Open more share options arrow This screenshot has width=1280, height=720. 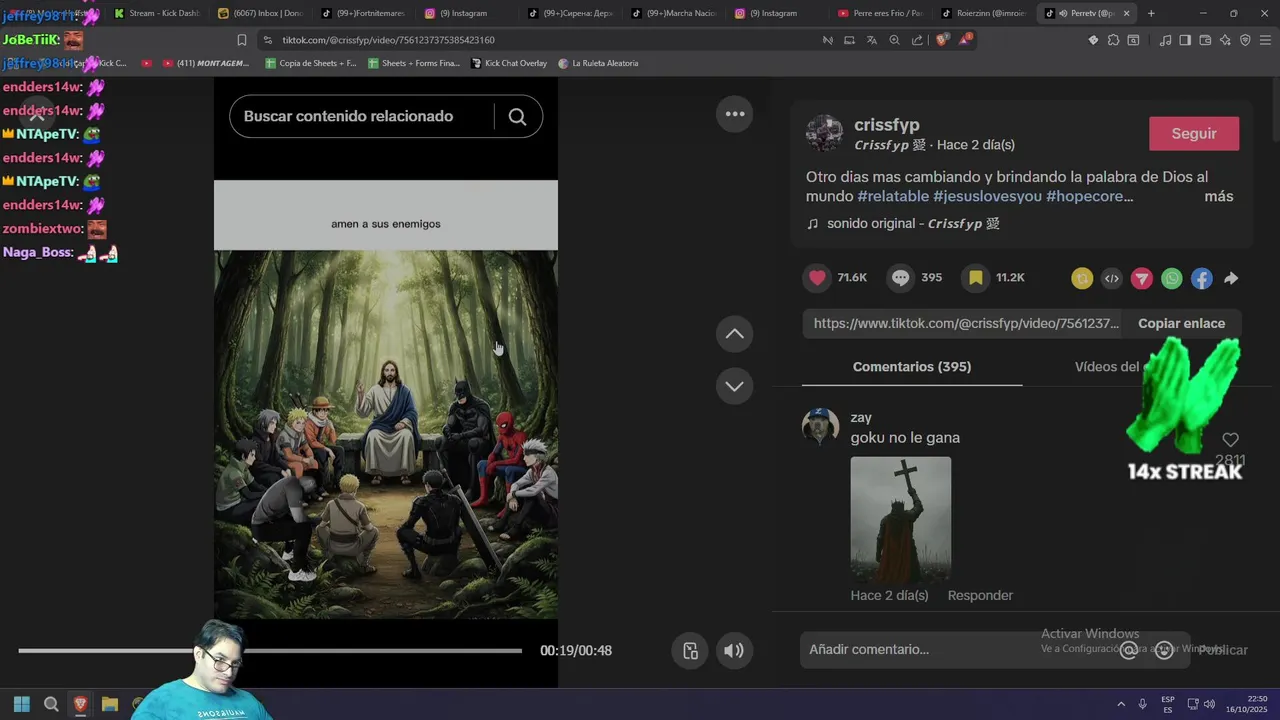click(x=1231, y=279)
